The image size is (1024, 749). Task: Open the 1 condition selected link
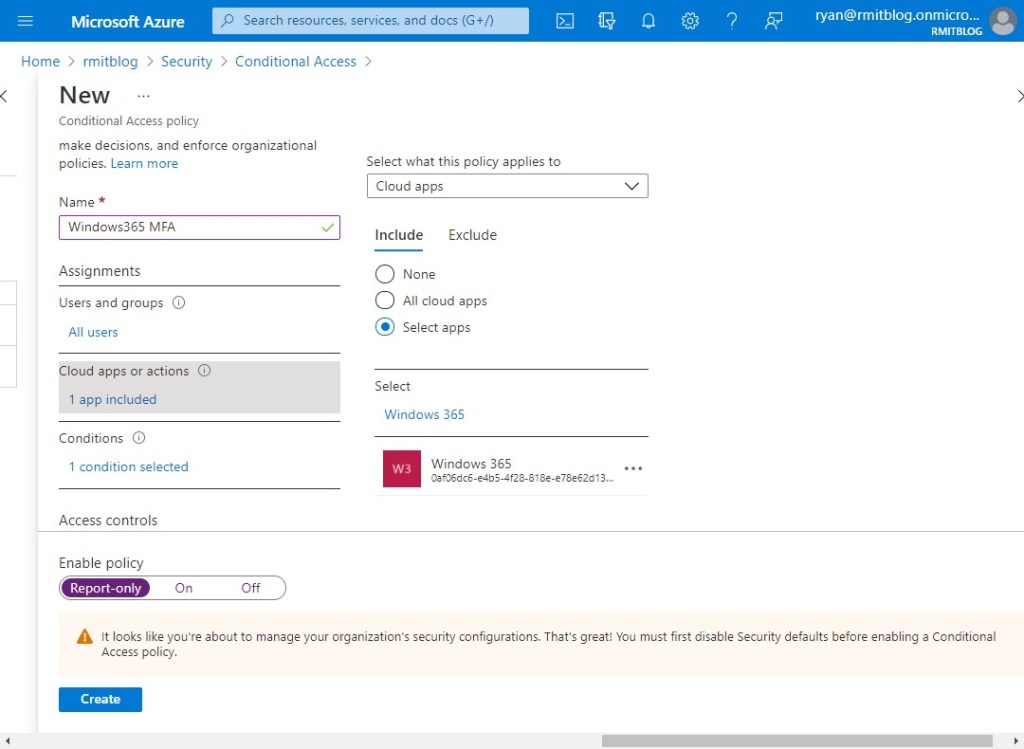coord(129,466)
